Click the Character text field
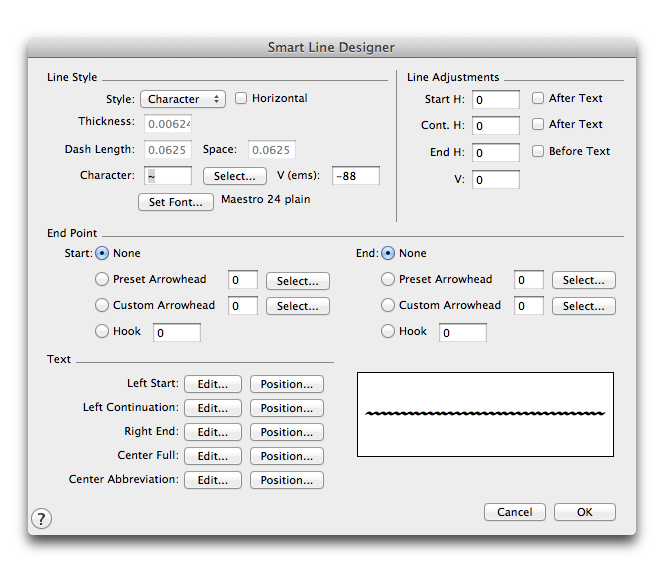The image size is (664, 571). point(167,176)
